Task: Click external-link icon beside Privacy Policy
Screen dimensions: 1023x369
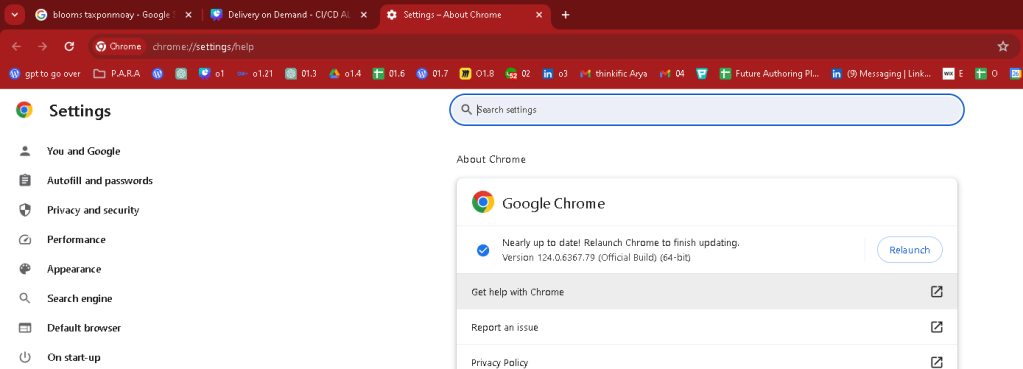Action: point(936,362)
